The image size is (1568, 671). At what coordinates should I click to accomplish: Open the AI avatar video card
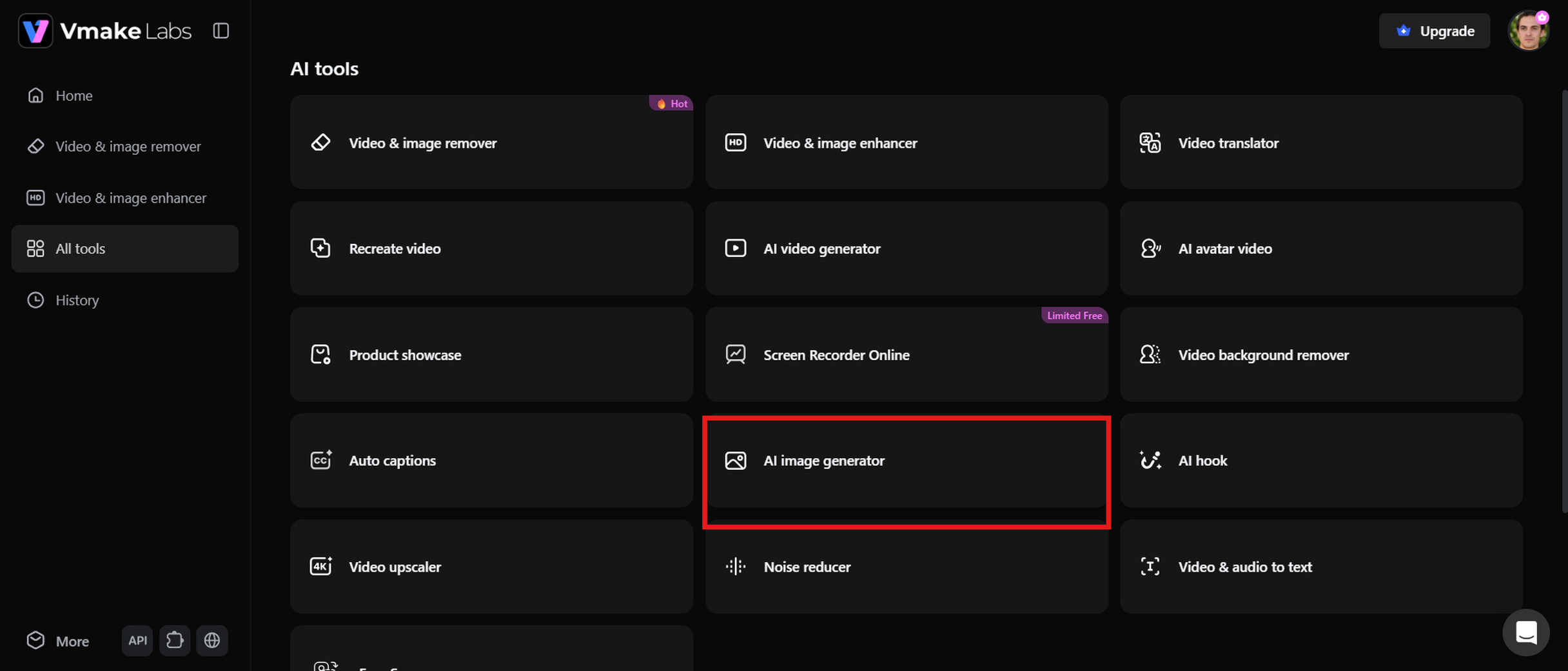coord(1321,248)
